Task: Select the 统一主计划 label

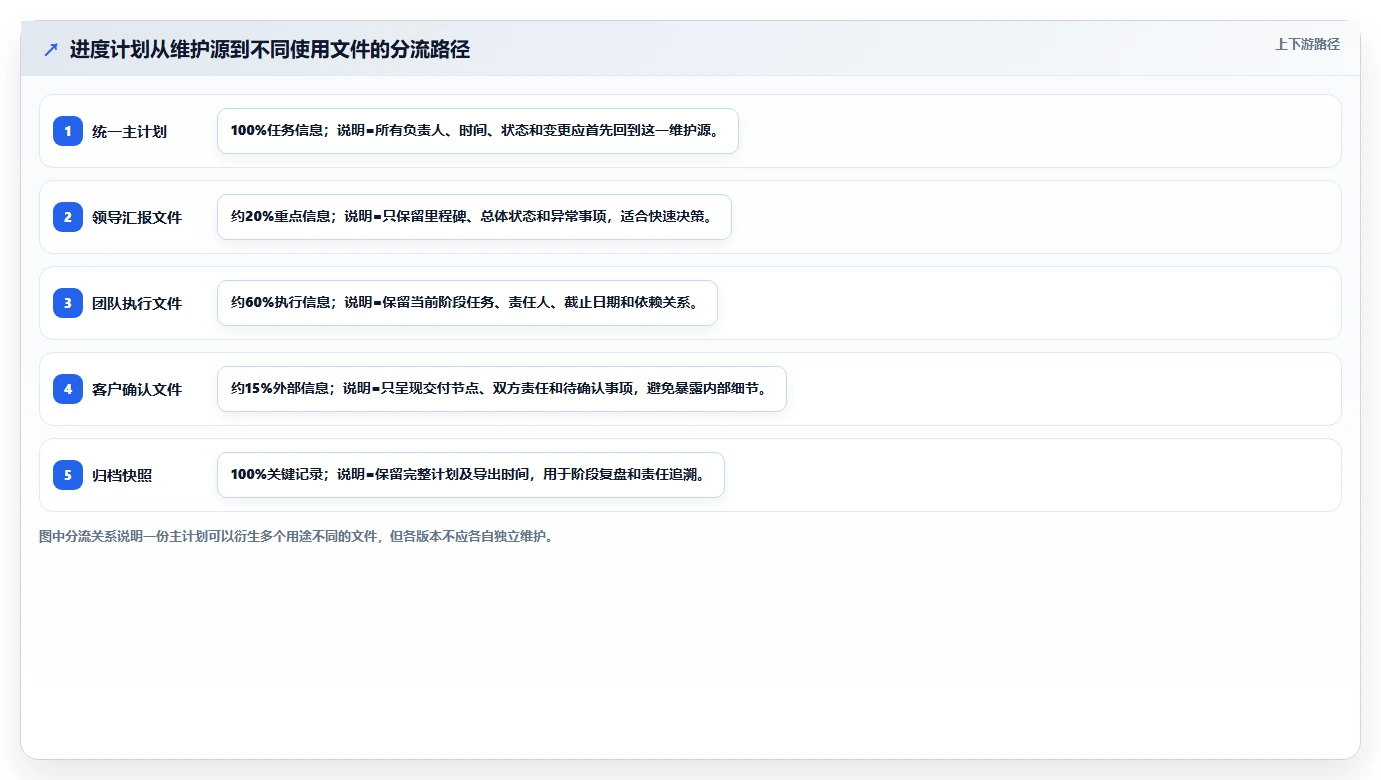Action: click(129, 132)
